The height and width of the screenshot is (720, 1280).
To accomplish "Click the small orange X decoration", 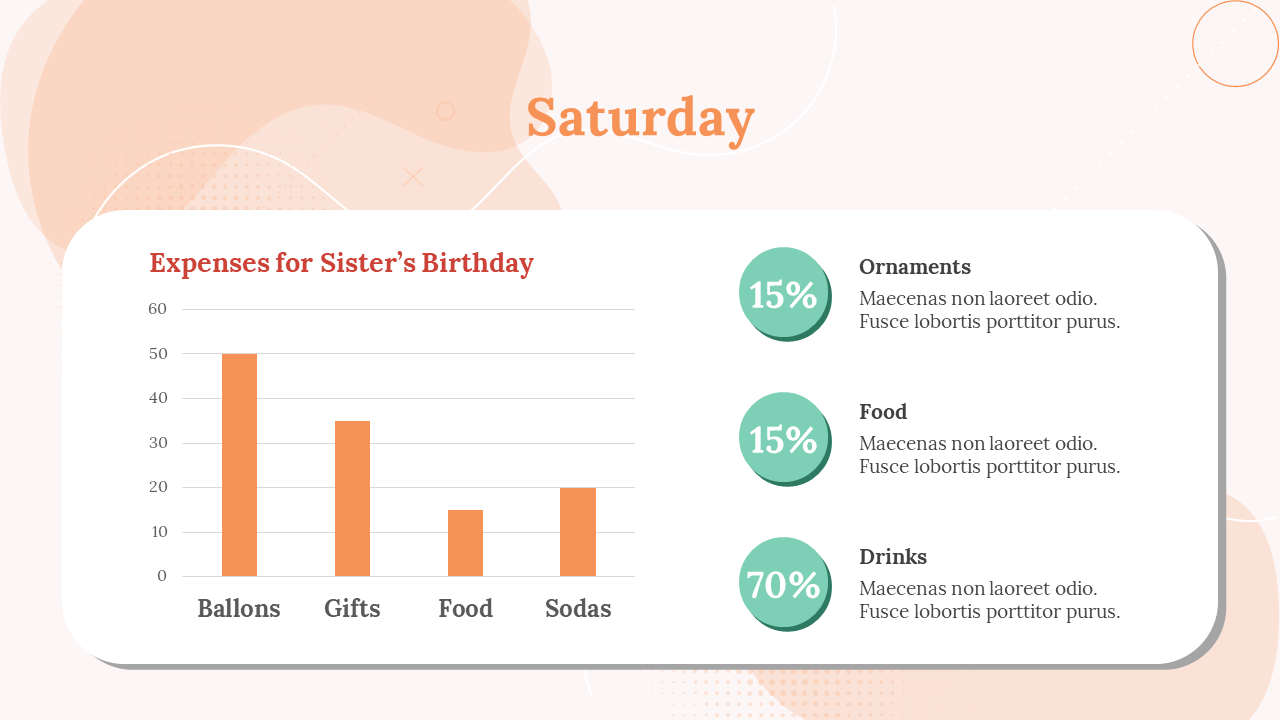I will (x=413, y=177).
